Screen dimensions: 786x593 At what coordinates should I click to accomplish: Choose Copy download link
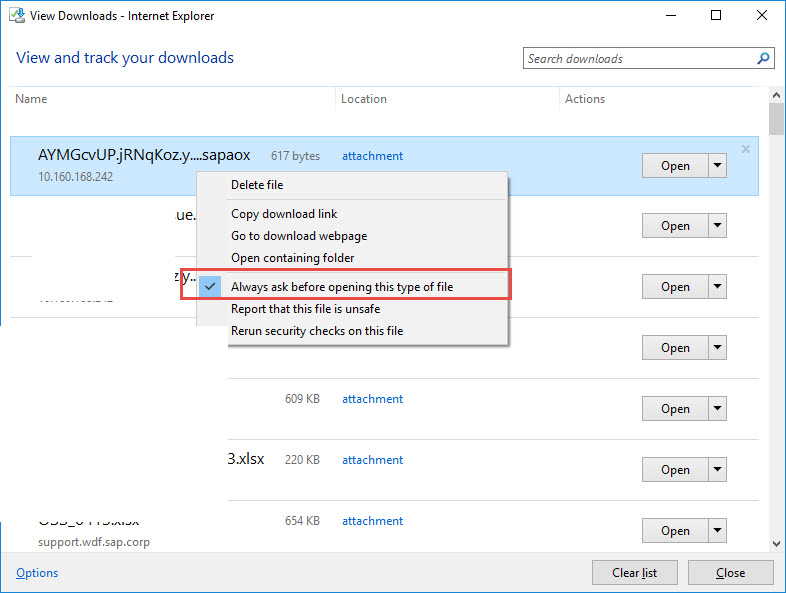click(284, 214)
